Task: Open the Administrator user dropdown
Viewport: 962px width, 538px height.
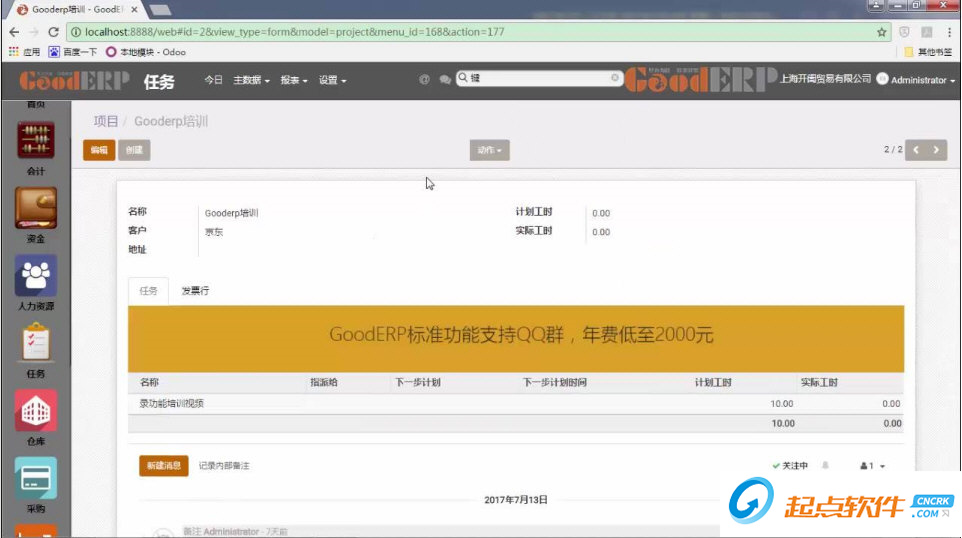Action: click(917, 80)
